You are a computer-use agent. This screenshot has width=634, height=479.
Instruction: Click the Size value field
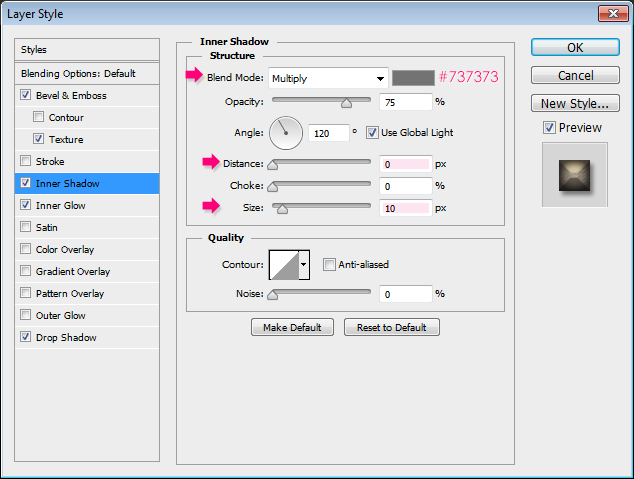point(406,208)
